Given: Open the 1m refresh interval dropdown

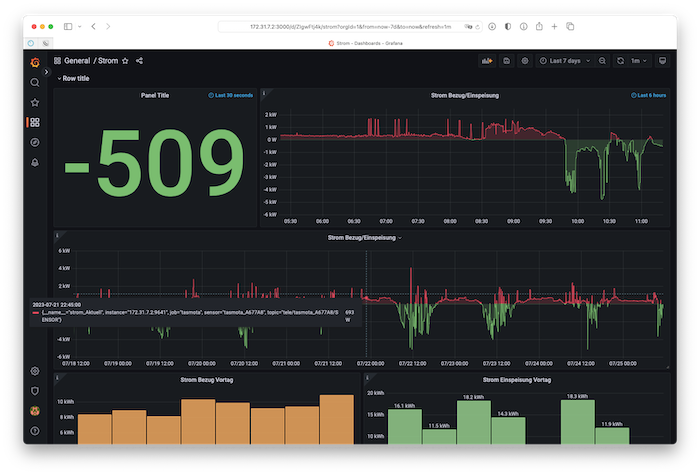Looking at the screenshot, I should (x=639, y=61).
